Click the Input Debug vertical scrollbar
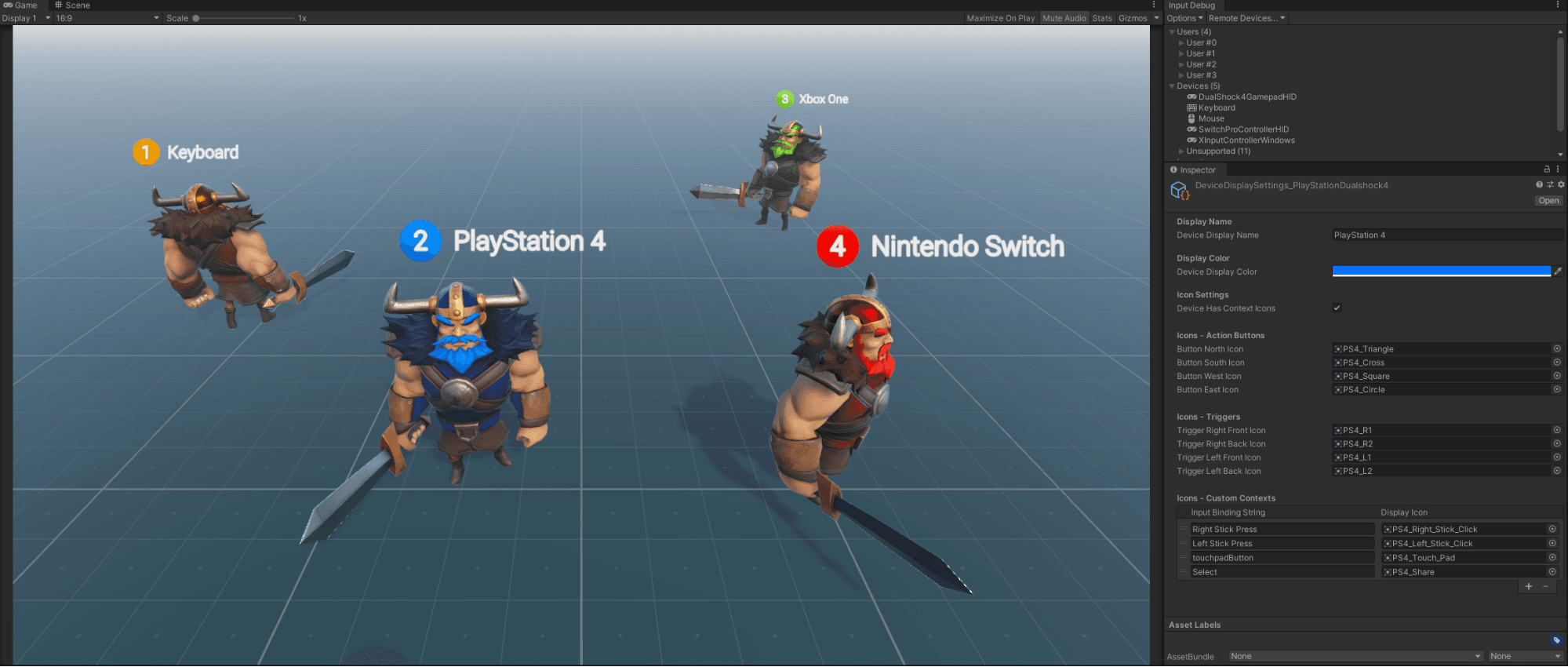This screenshot has width=1568, height=667. click(x=1560, y=84)
